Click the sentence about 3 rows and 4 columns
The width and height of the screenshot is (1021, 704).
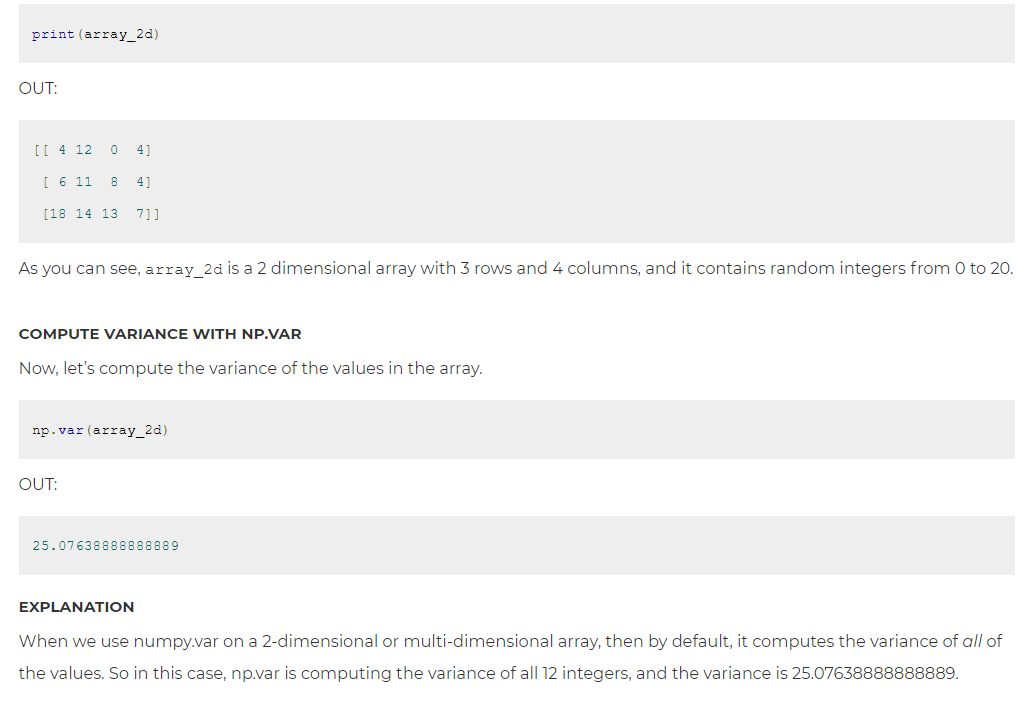pyautogui.click(x=516, y=268)
